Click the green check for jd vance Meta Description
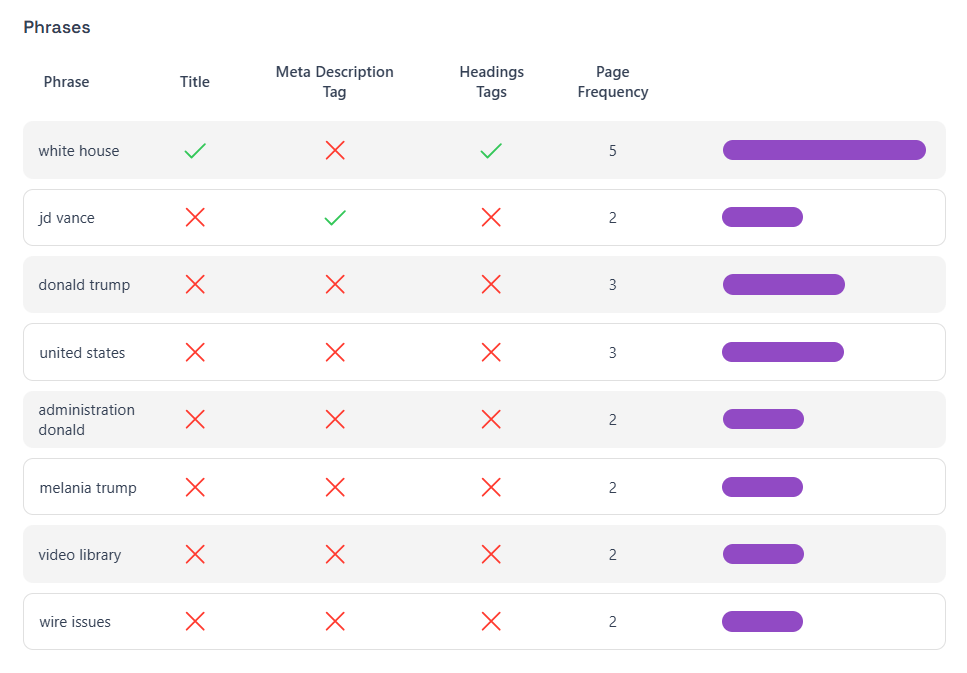The height and width of the screenshot is (673, 967). (x=335, y=218)
